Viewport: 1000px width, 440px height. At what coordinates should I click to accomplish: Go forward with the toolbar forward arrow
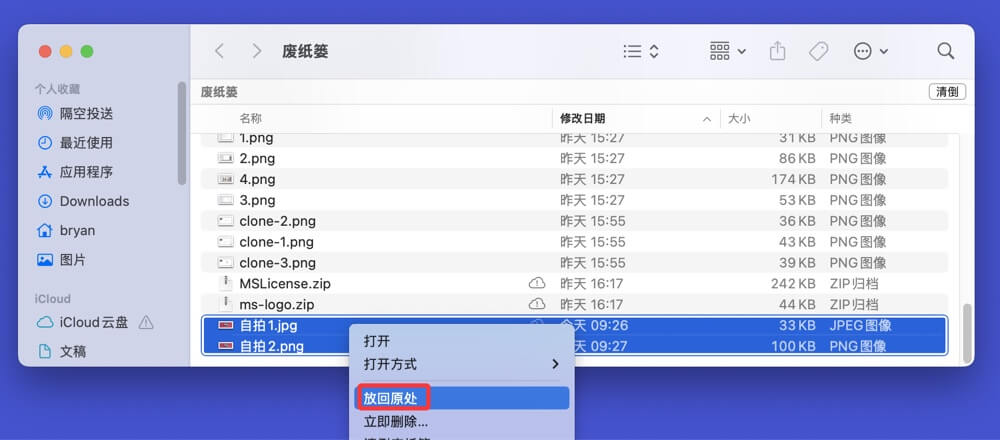tap(257, 52)
